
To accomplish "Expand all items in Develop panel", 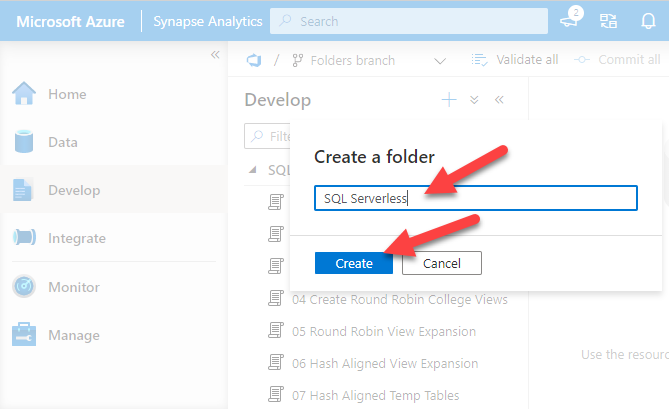I will [474, 100].
